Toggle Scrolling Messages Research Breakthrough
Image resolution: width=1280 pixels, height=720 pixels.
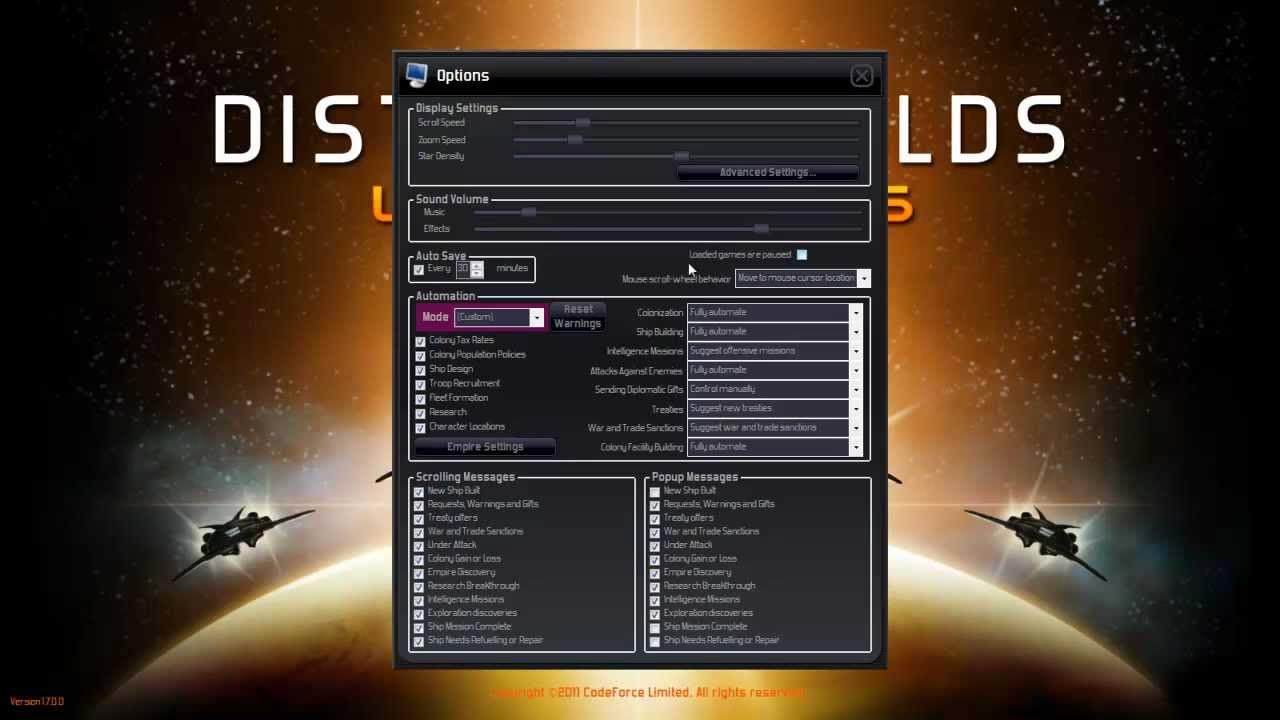pos(419,587)
